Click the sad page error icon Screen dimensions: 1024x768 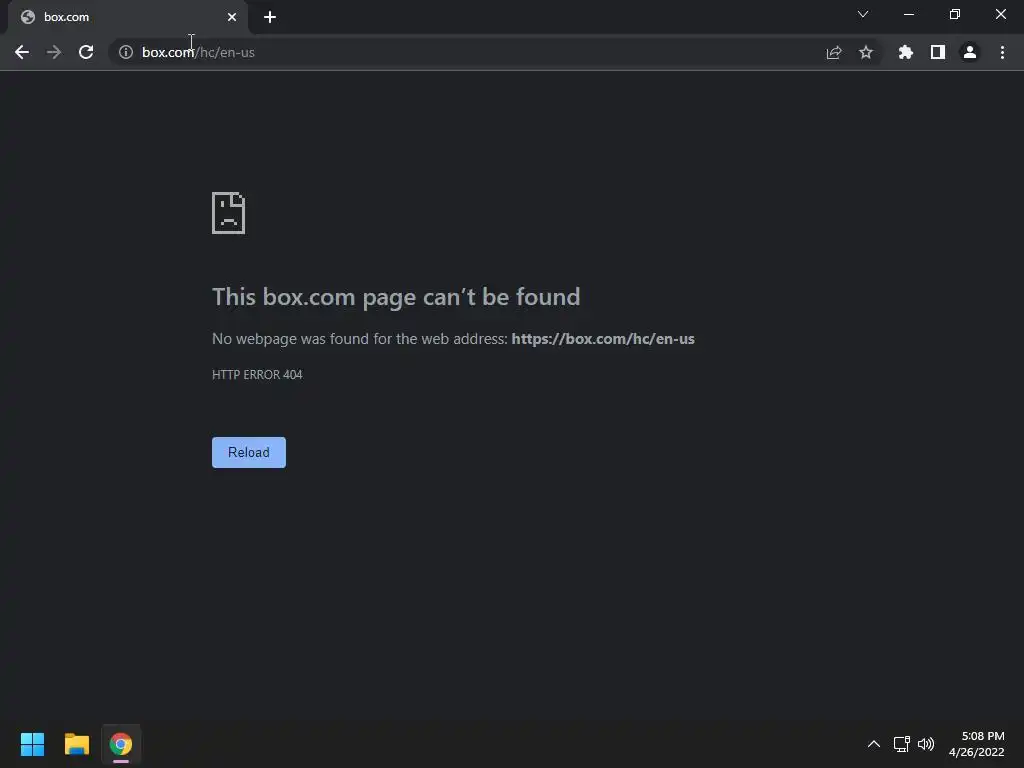pos(229,212)
